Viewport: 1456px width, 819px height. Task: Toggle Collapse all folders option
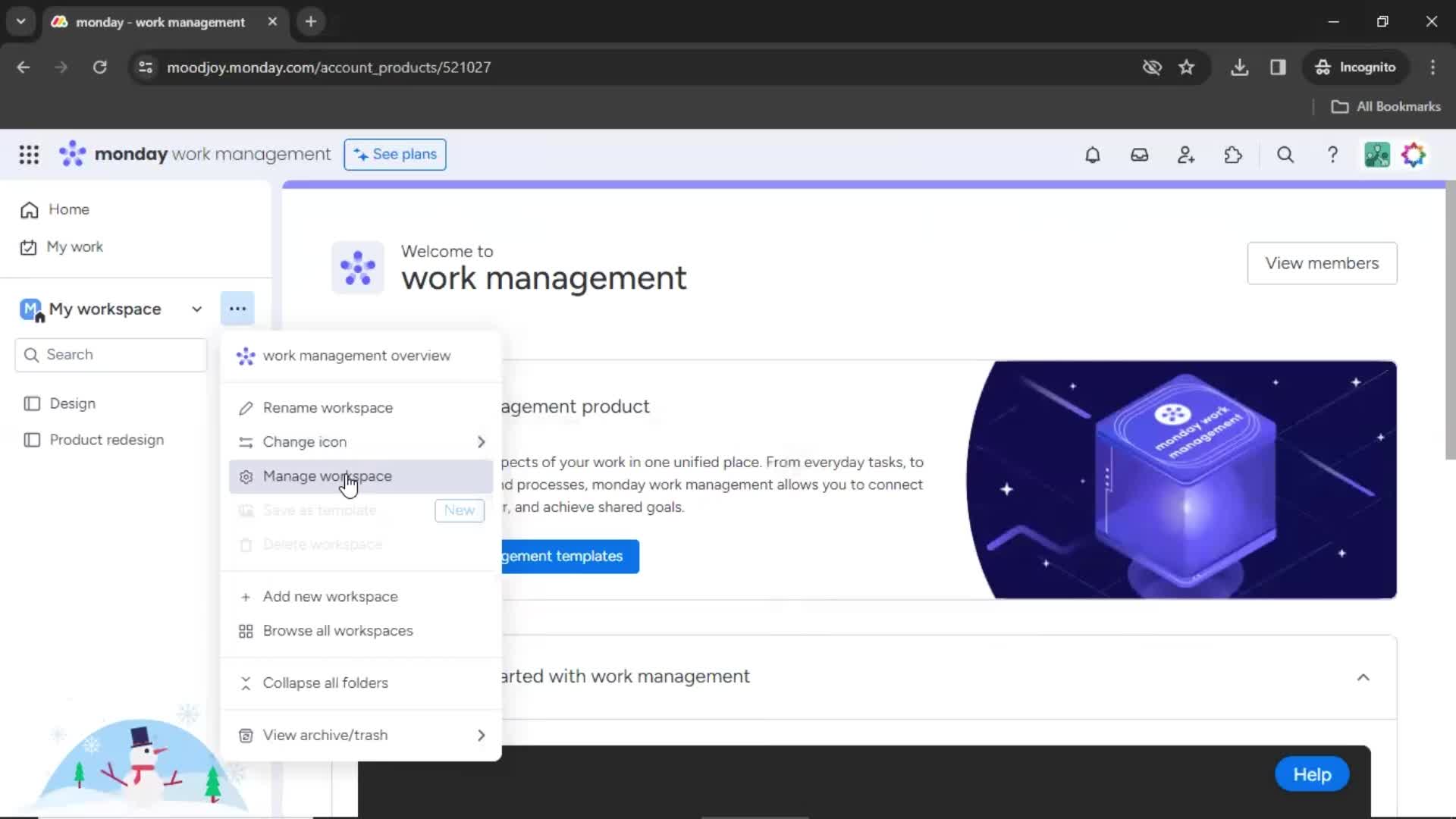pos(325,683)
